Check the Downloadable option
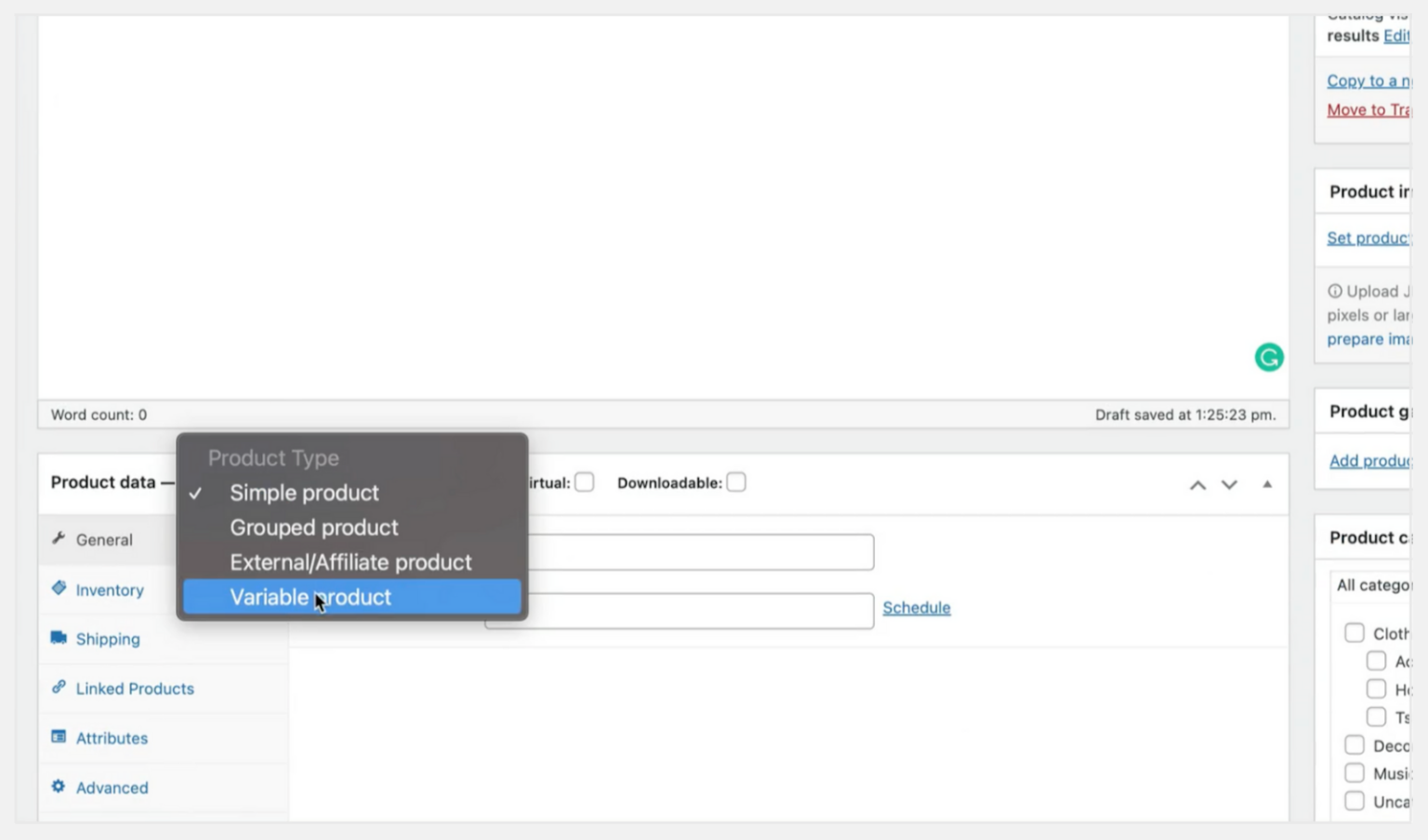The image size is (1428, 840). click(735, 481)
